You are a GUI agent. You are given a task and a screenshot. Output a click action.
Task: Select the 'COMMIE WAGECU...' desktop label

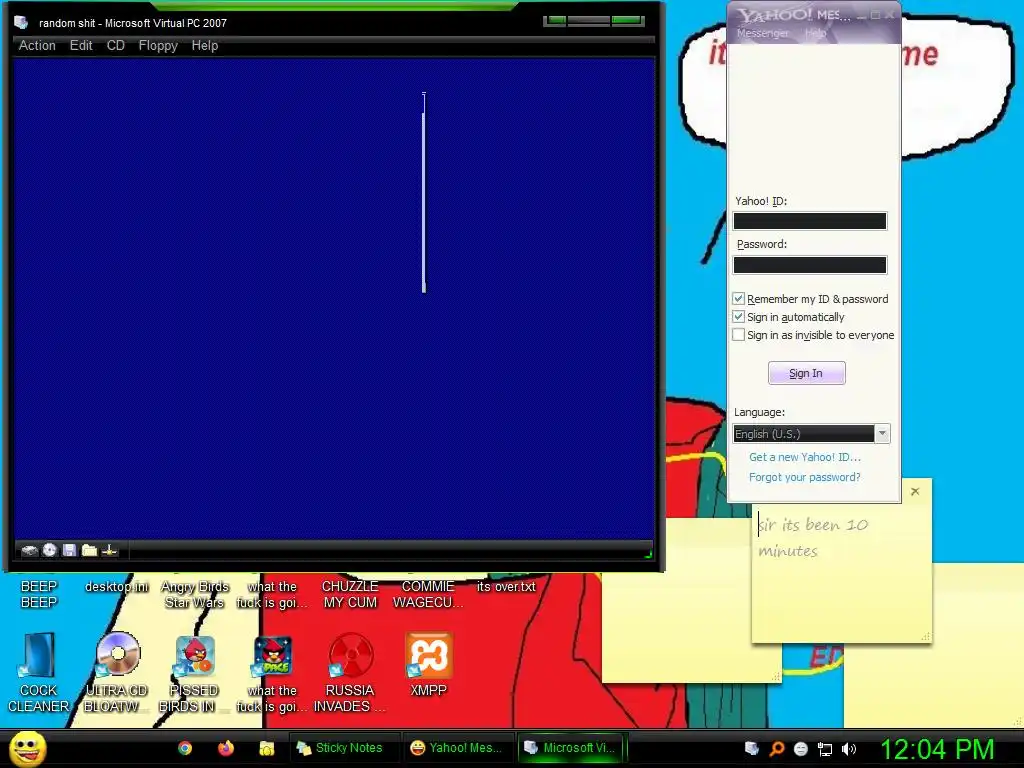[428, 594]
